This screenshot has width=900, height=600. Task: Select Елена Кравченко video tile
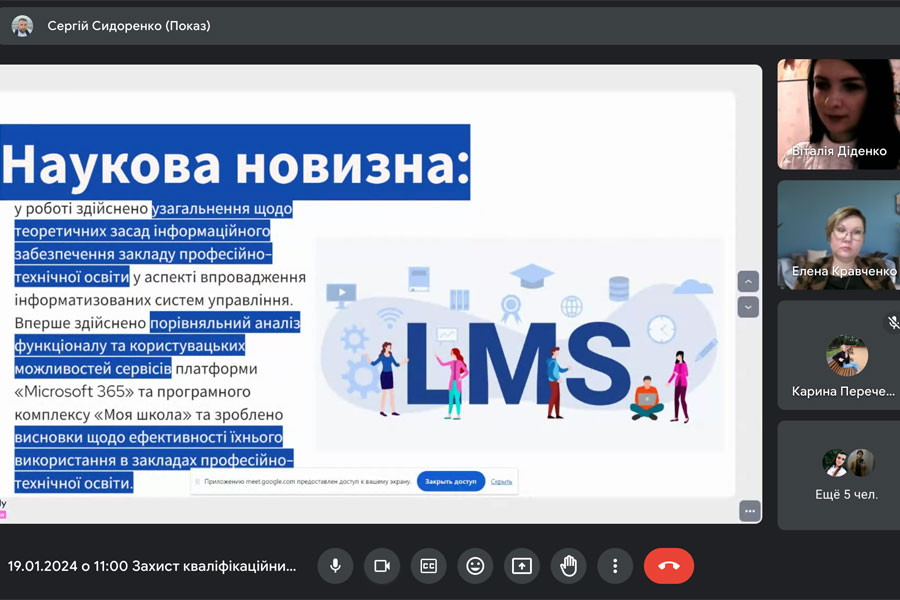pos(839,235)
